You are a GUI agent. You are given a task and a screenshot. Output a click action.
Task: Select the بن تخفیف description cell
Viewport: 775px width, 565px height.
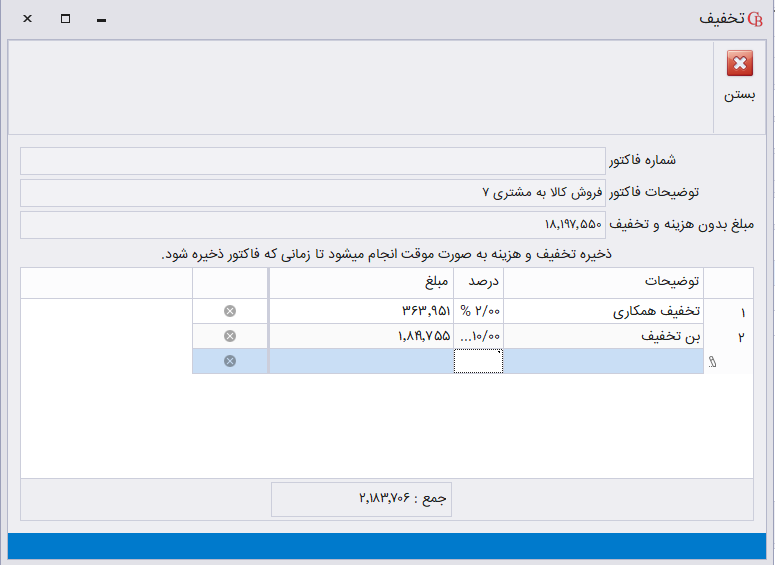coord(603,336)
